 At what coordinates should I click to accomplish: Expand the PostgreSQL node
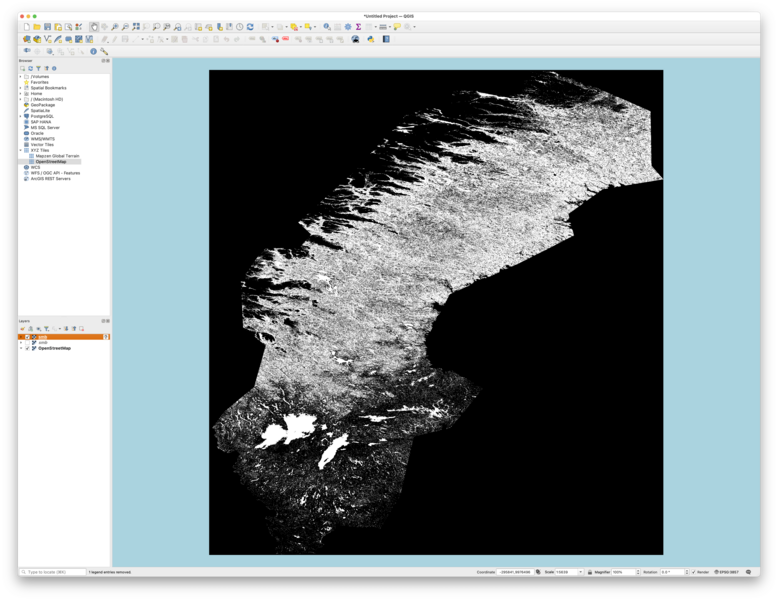coord(21,116)
